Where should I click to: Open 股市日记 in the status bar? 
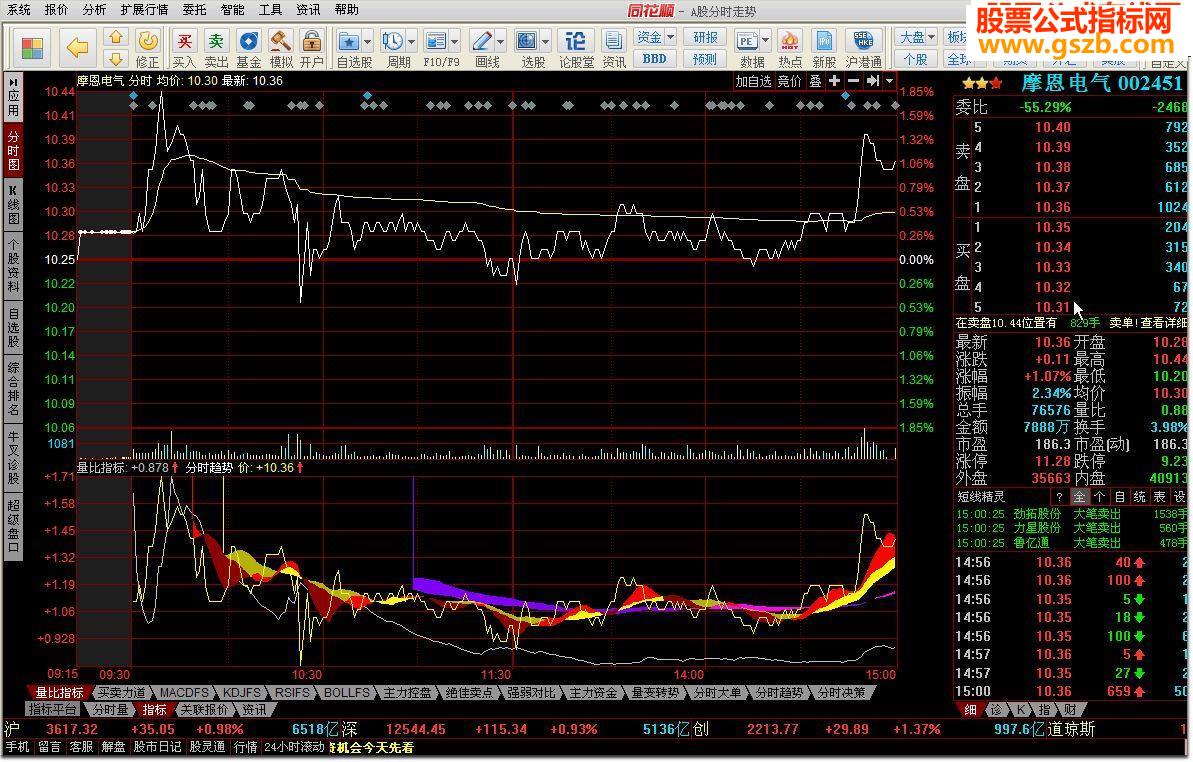pyautogui.click(x=158, y=747)
